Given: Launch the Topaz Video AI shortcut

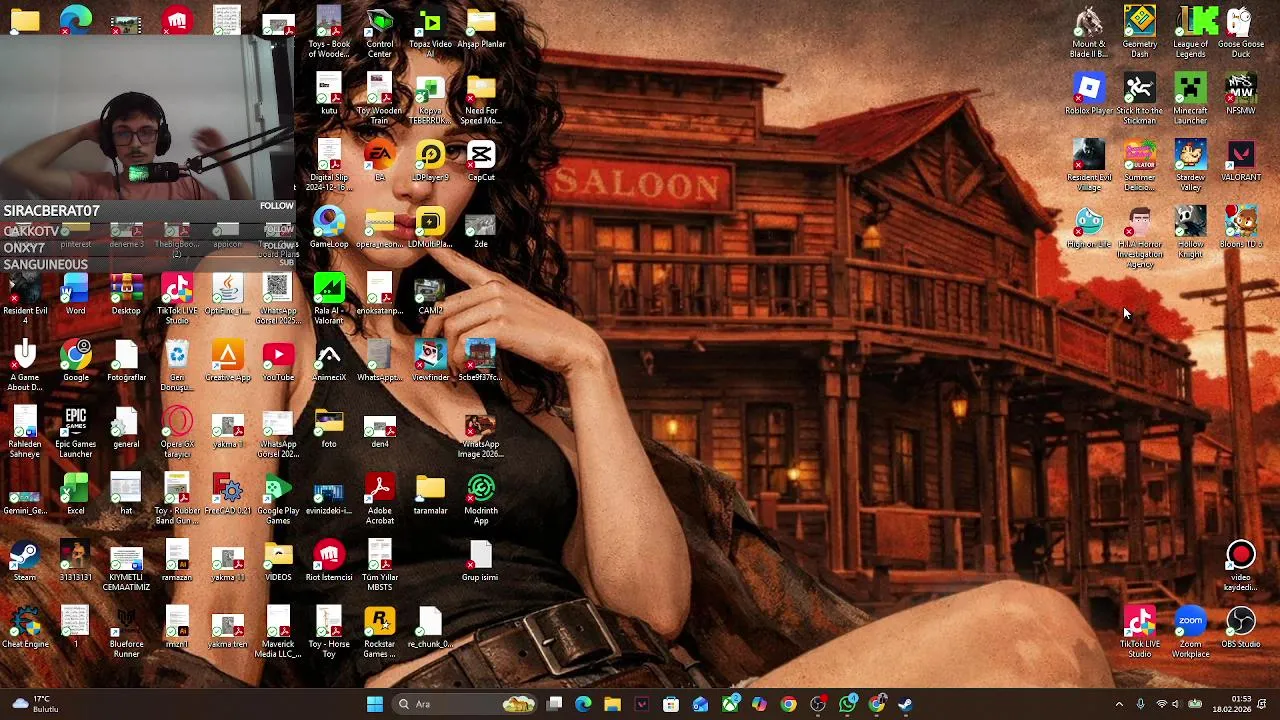Looking at the screenshot, I should point(430,31).
